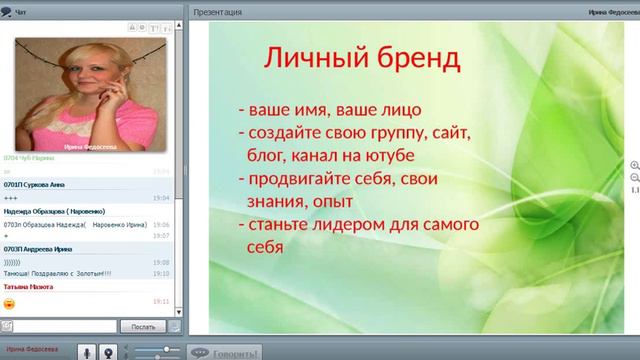Viewport: 640px width, 360px height.
Task: Select chat sender 0701П Суркова Анна
Action: (34, 184)
